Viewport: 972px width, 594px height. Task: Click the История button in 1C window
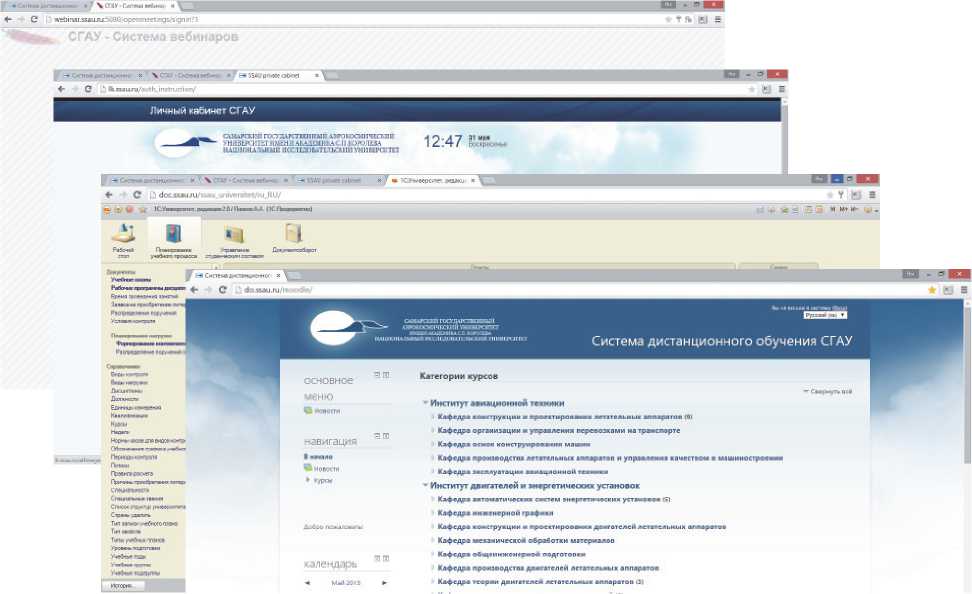[x=122, y=585]
